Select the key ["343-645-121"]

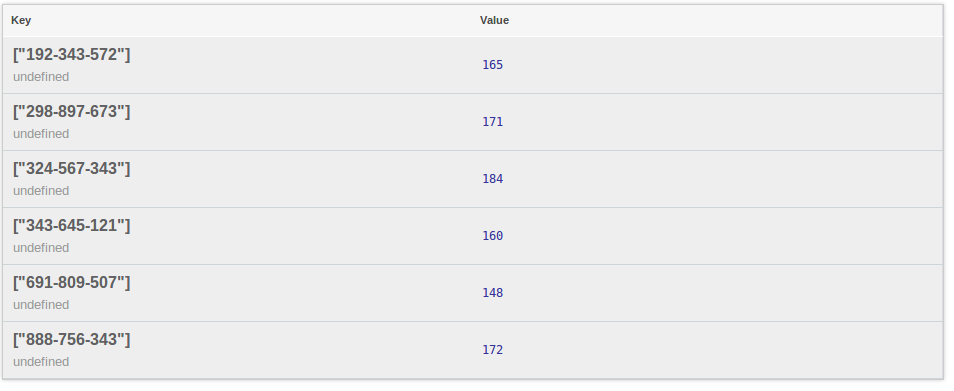(72, 226)
